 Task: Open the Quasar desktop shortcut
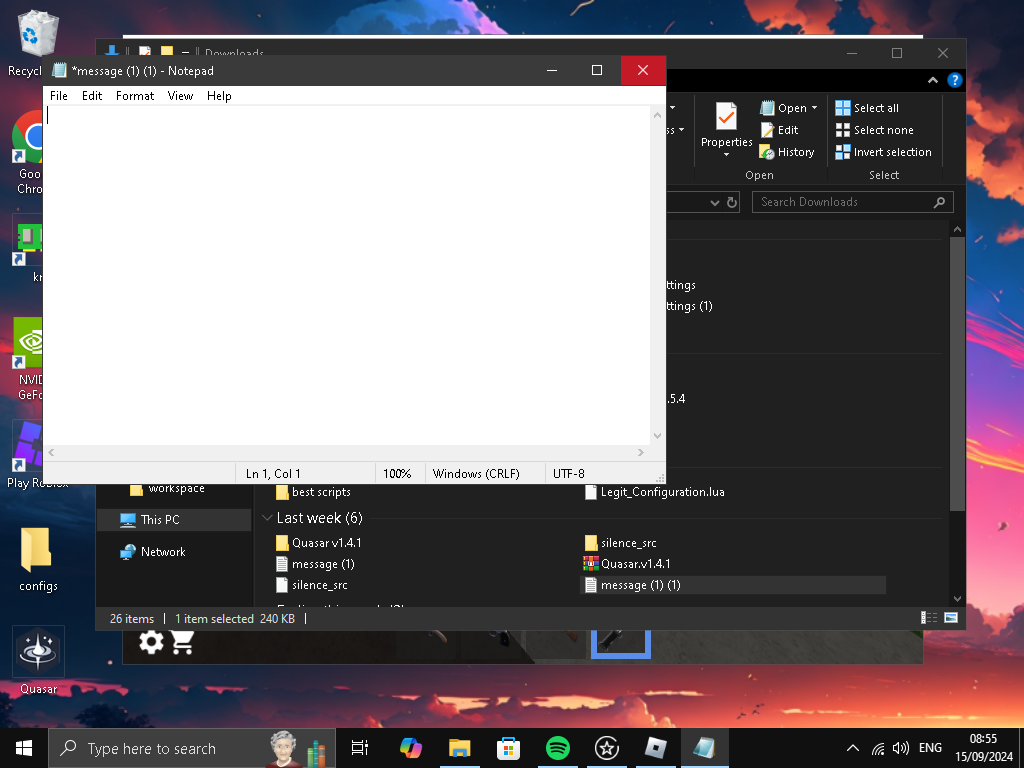(x=38, y=660)
